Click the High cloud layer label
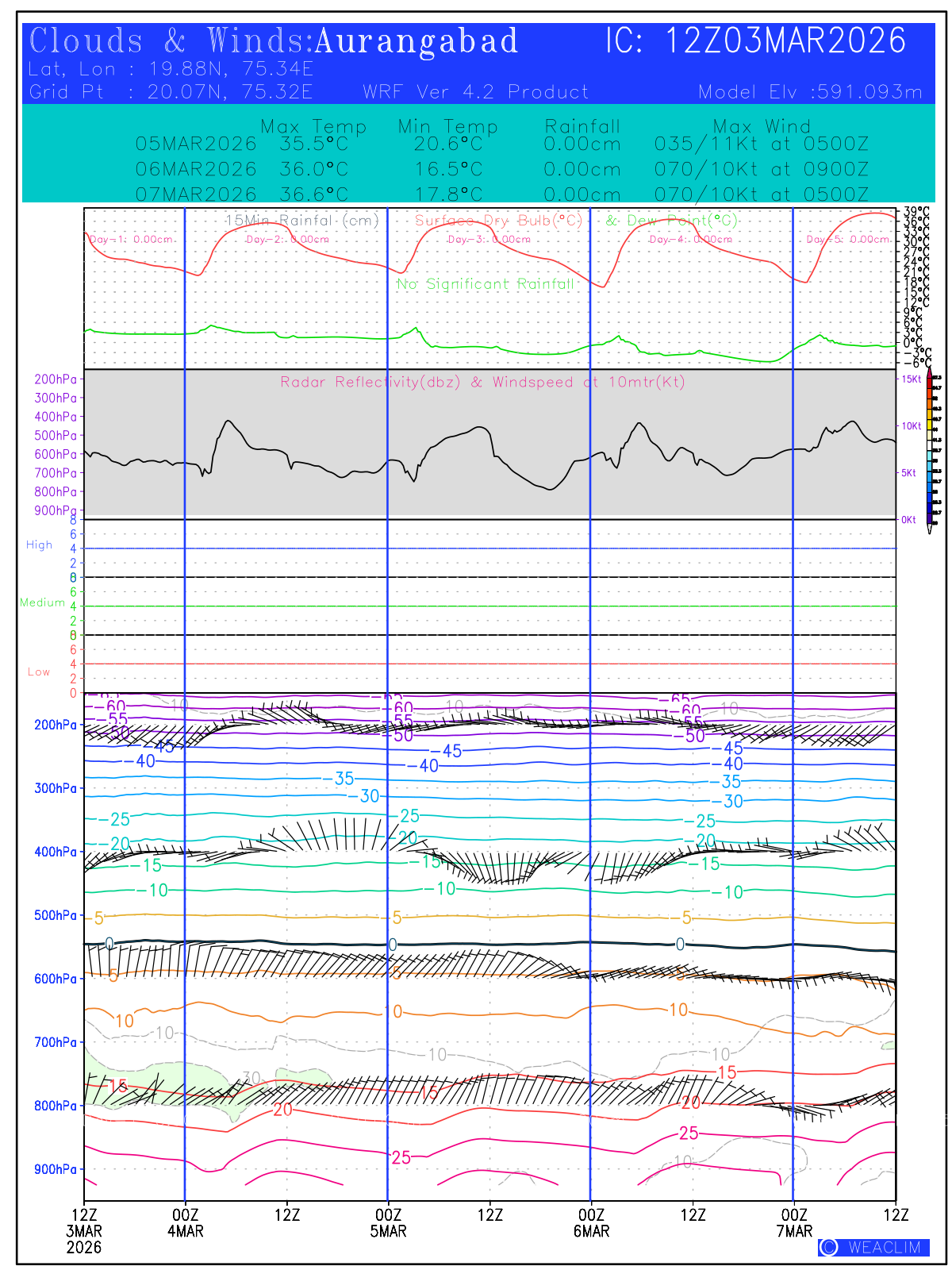Viewport: 952px width, 1270px height. pyautogui.click(x=39, y=545)
